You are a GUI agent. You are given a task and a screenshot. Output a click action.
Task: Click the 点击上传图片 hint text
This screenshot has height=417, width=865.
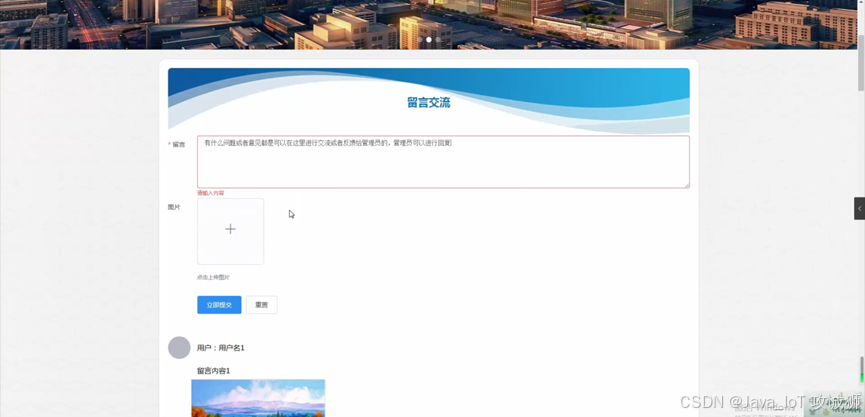tap(213, 277)
